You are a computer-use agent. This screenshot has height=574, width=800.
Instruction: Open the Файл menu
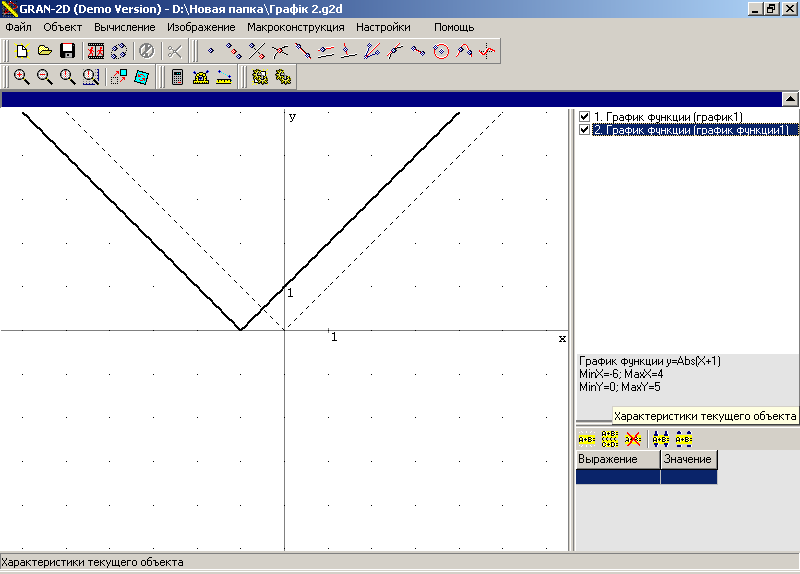click(18, 27)
